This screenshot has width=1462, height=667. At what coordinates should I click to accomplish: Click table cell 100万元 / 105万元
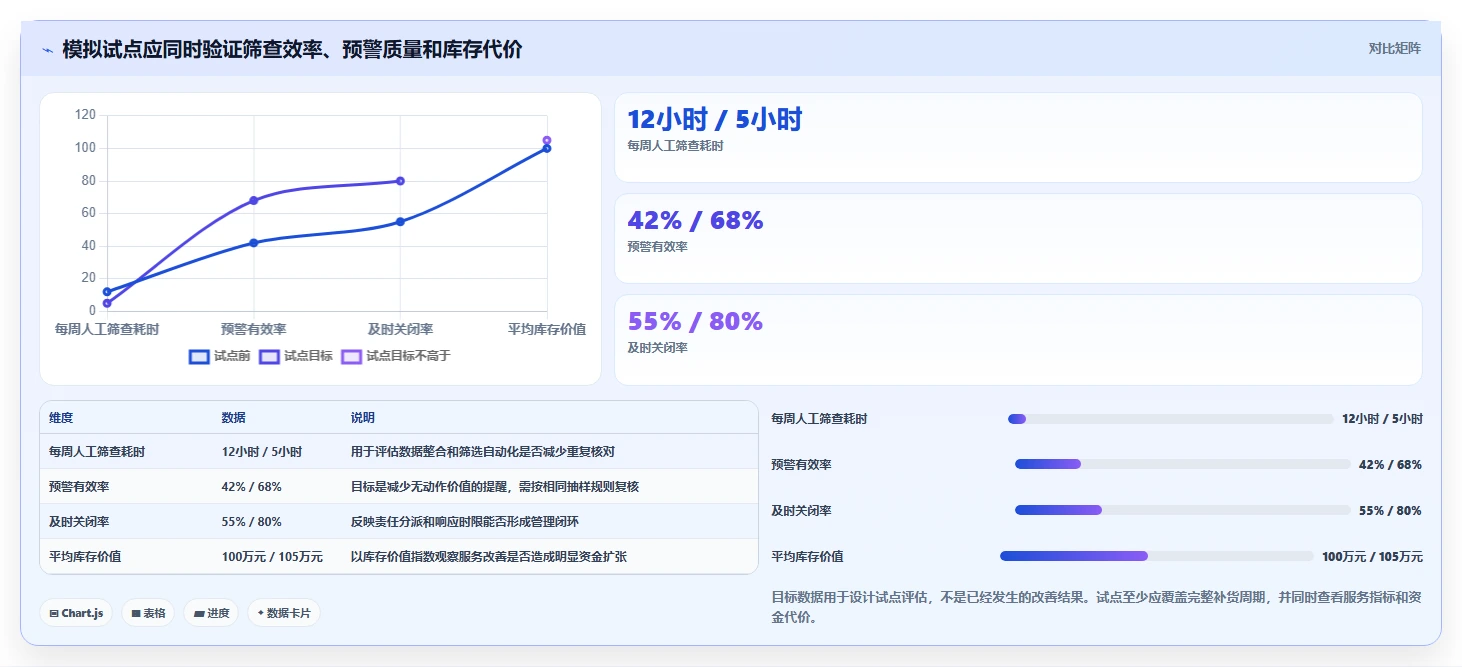[272, 557]
